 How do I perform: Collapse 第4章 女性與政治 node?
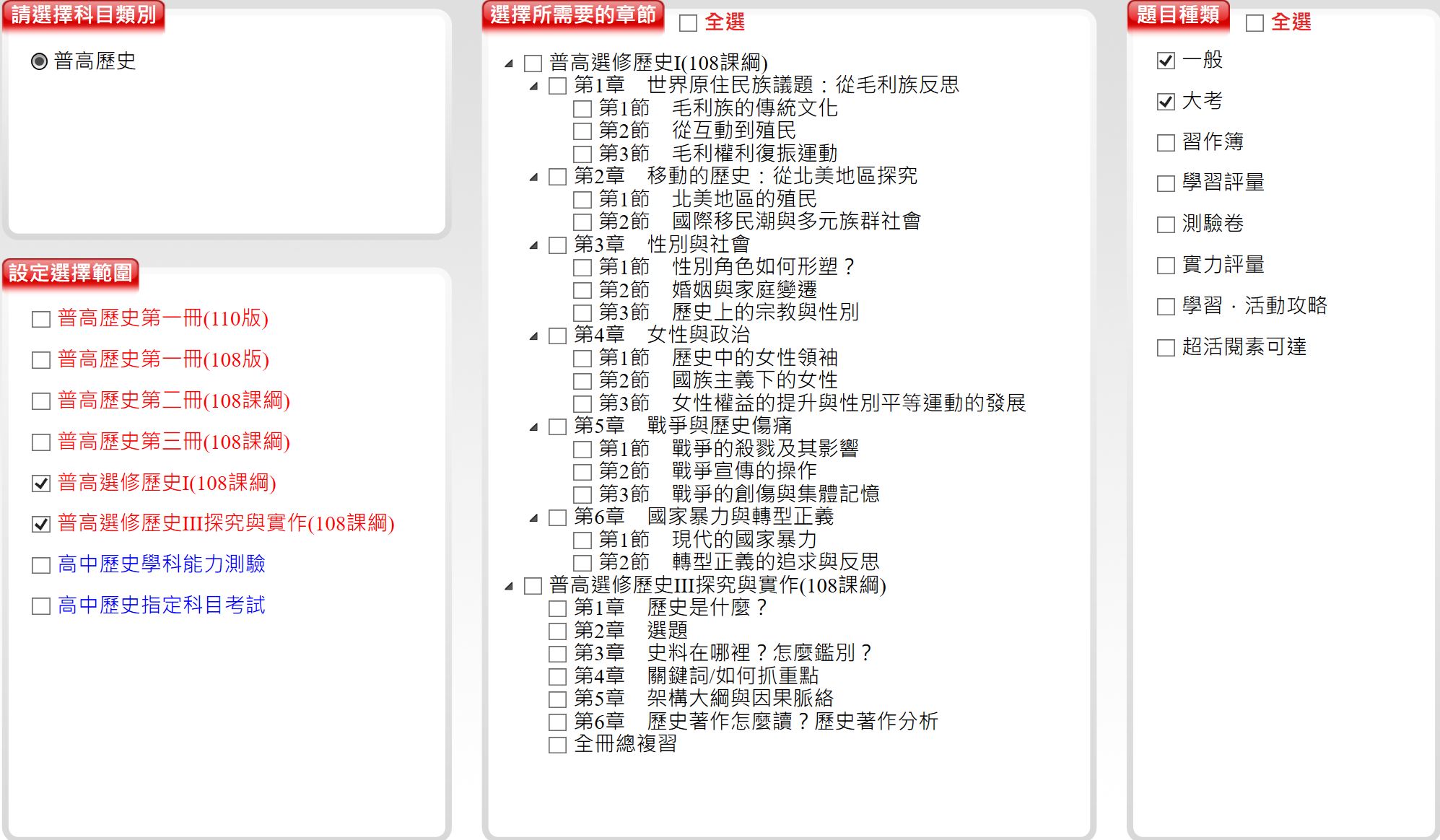[533, 336]
